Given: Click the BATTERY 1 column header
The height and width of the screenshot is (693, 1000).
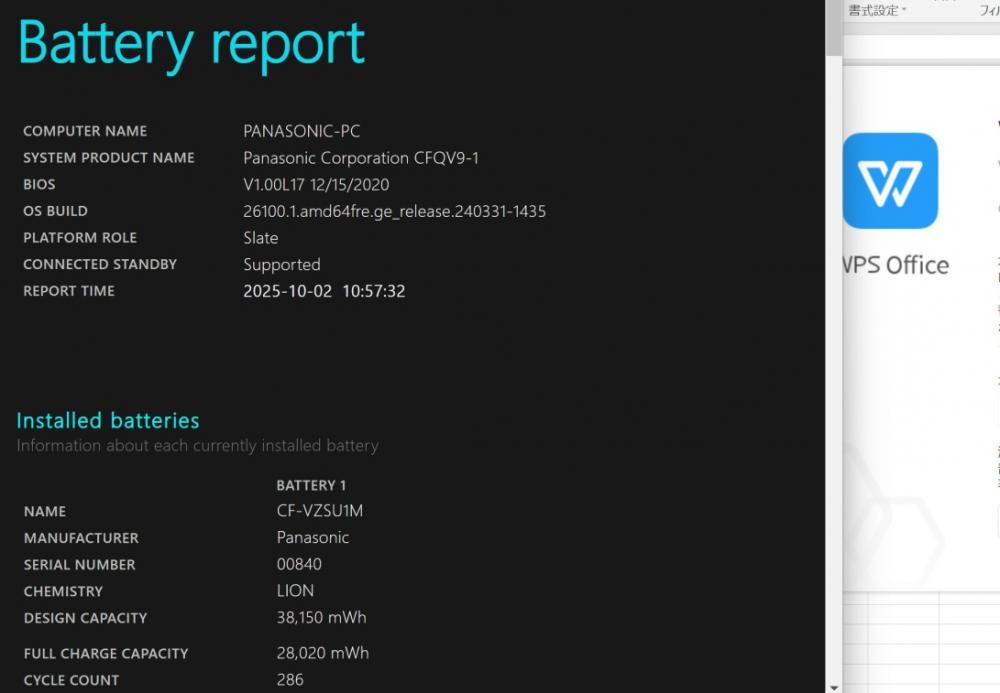Looking at the screenshot, I should click(311, 485).
